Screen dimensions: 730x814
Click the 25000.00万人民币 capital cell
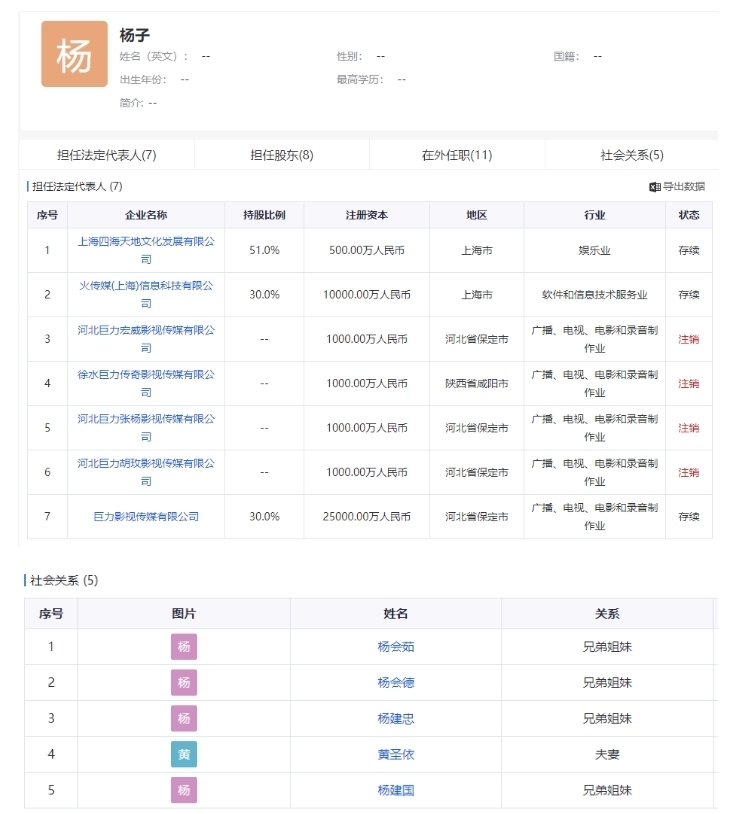tap(367, 517)
